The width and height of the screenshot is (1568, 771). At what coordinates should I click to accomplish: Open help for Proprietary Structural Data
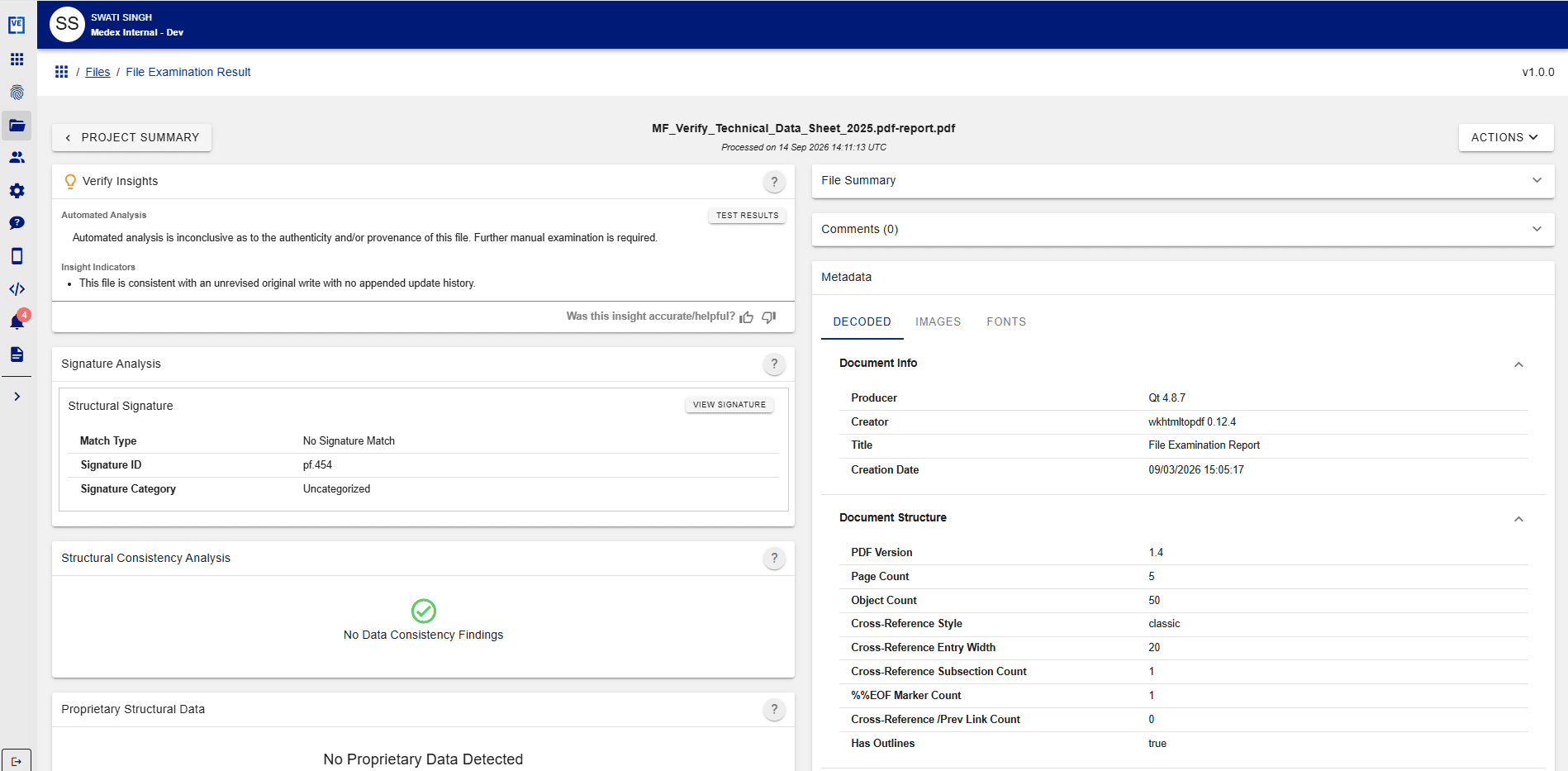pyautogui.click(x=774, y=709)
